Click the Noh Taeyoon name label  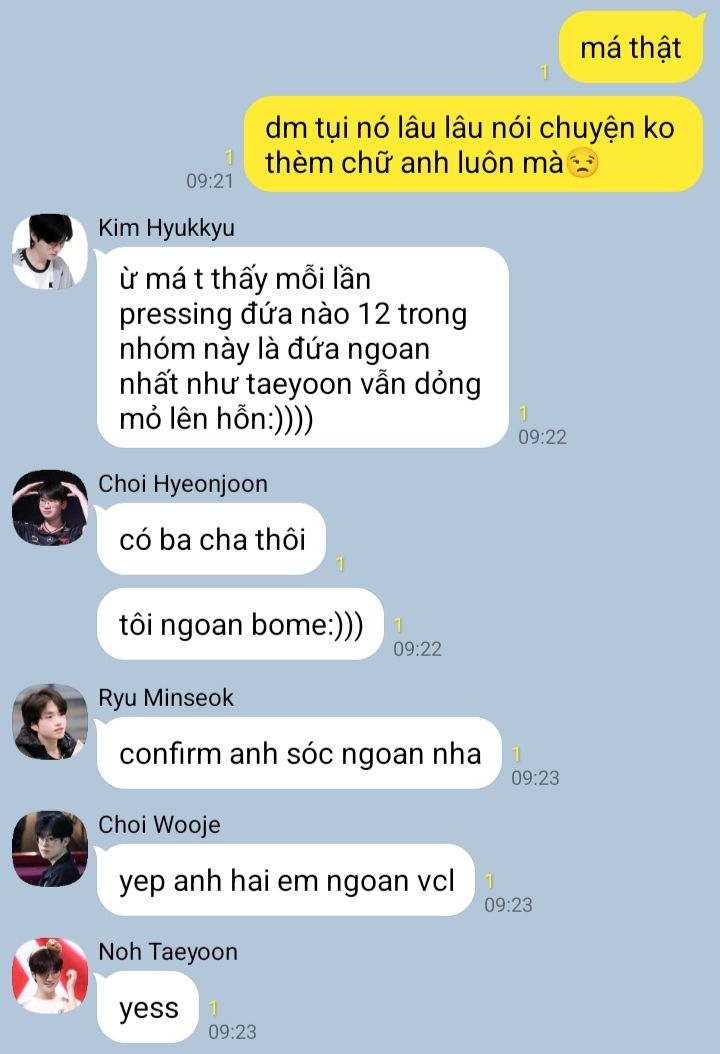(x=168, y=952)
